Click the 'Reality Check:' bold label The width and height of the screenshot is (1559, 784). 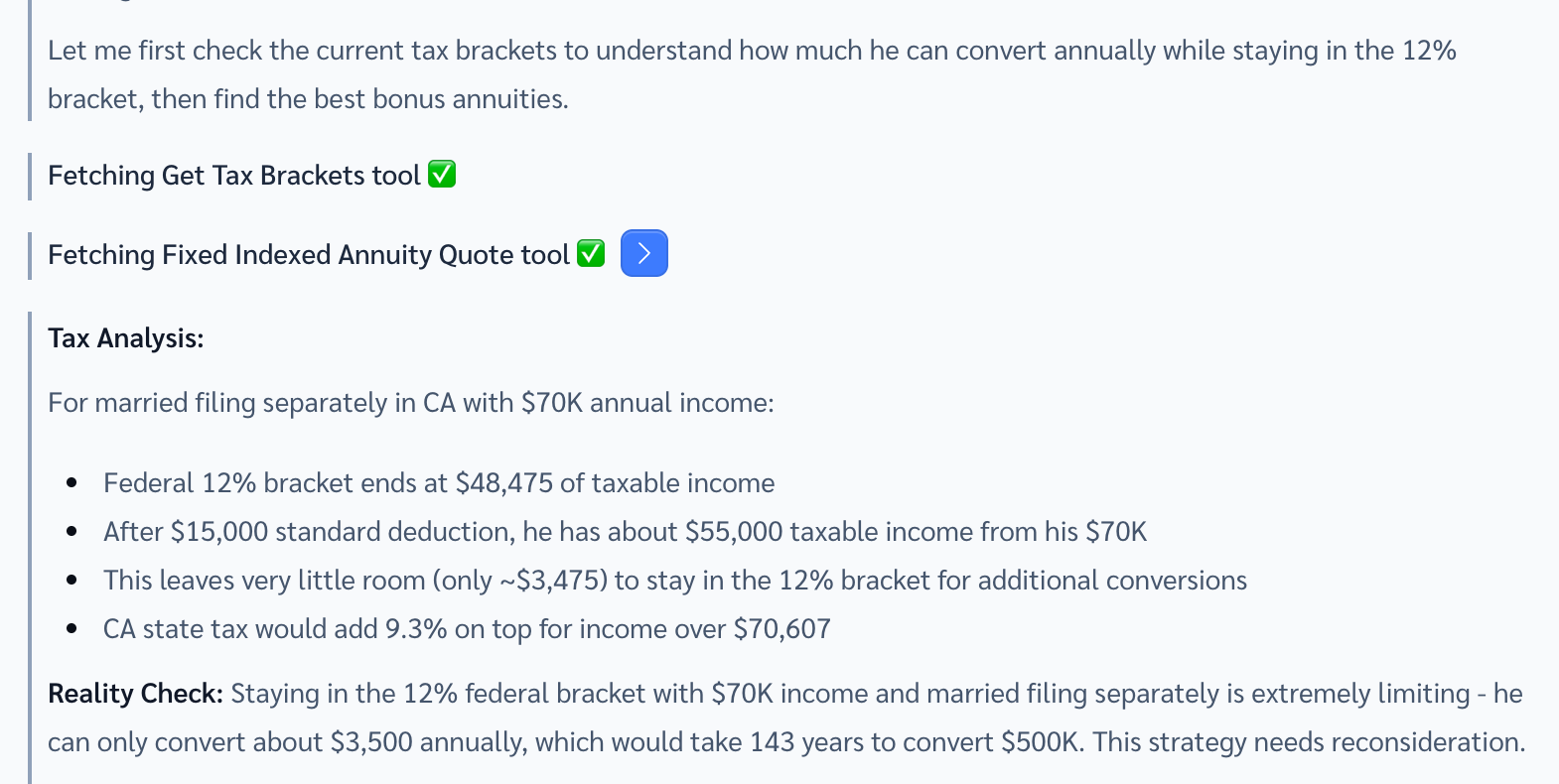point(134,693)
